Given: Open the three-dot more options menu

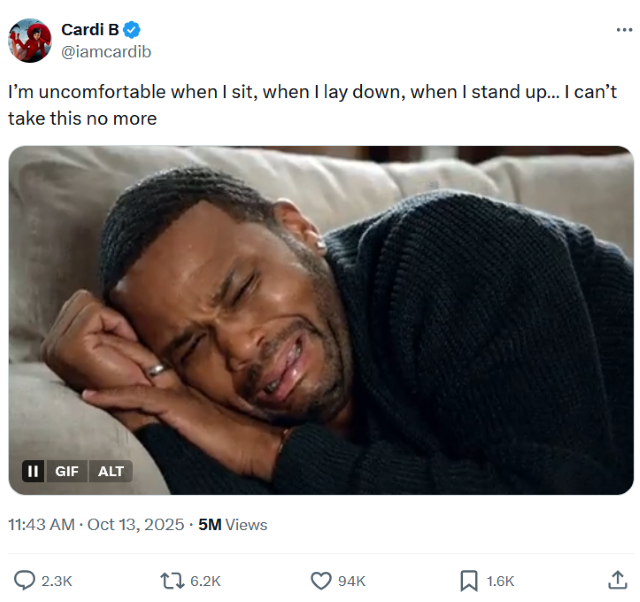Looking at the screenshot, I should pyautogui.click(x=624, y=30).
